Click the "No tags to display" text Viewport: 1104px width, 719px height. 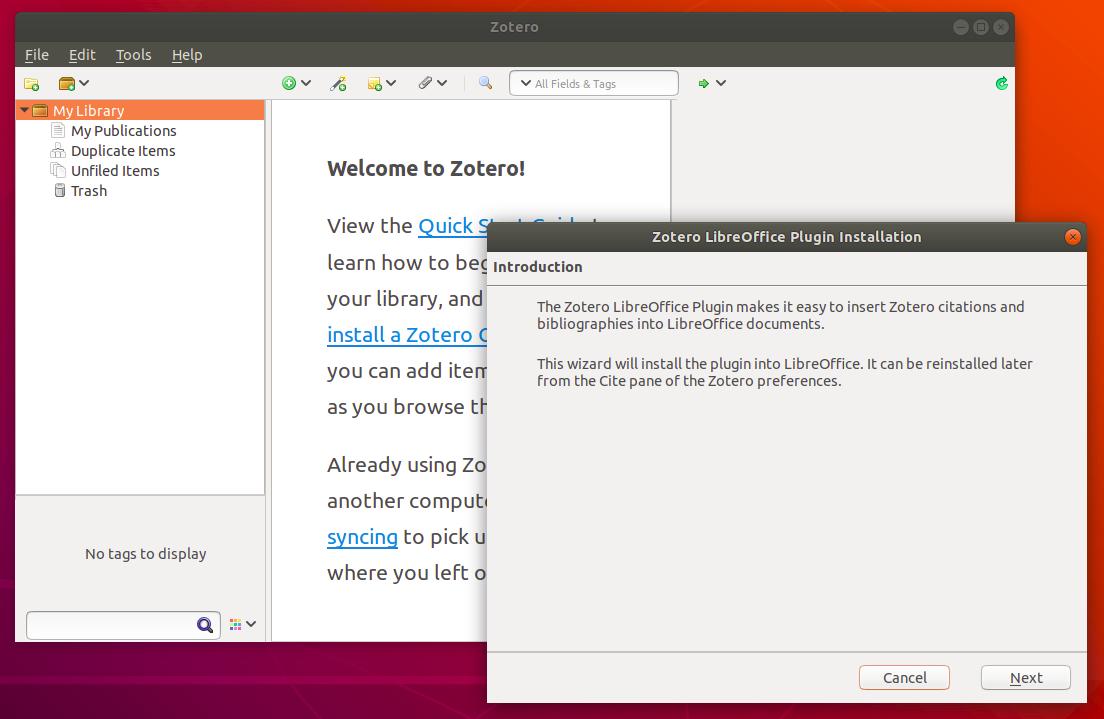146,554
